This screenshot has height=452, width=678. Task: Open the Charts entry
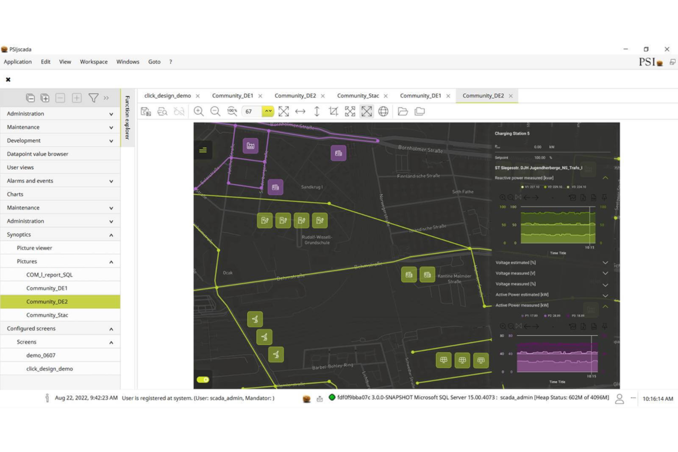60,194
